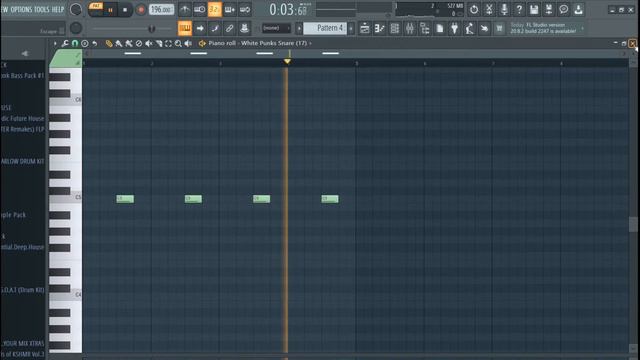Click the tempo field showing 196
Viewport: 640px width, 360px height.
point(161,9)
